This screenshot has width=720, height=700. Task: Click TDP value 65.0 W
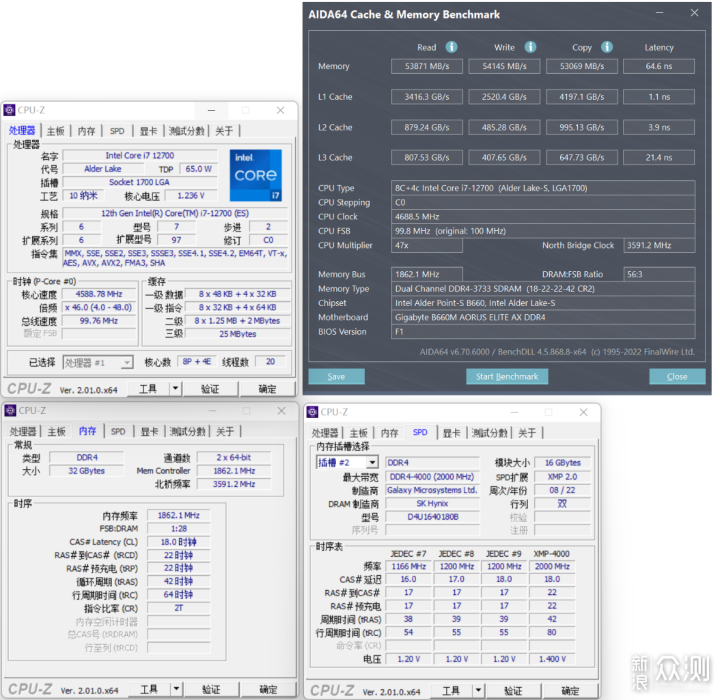click(198, 169)
